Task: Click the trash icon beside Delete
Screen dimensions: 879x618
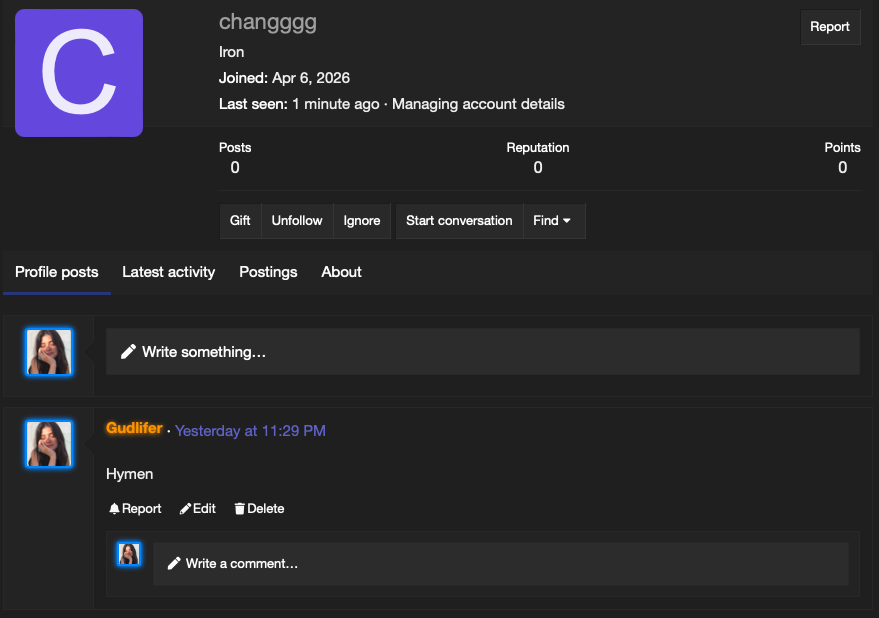Action: 239,509
